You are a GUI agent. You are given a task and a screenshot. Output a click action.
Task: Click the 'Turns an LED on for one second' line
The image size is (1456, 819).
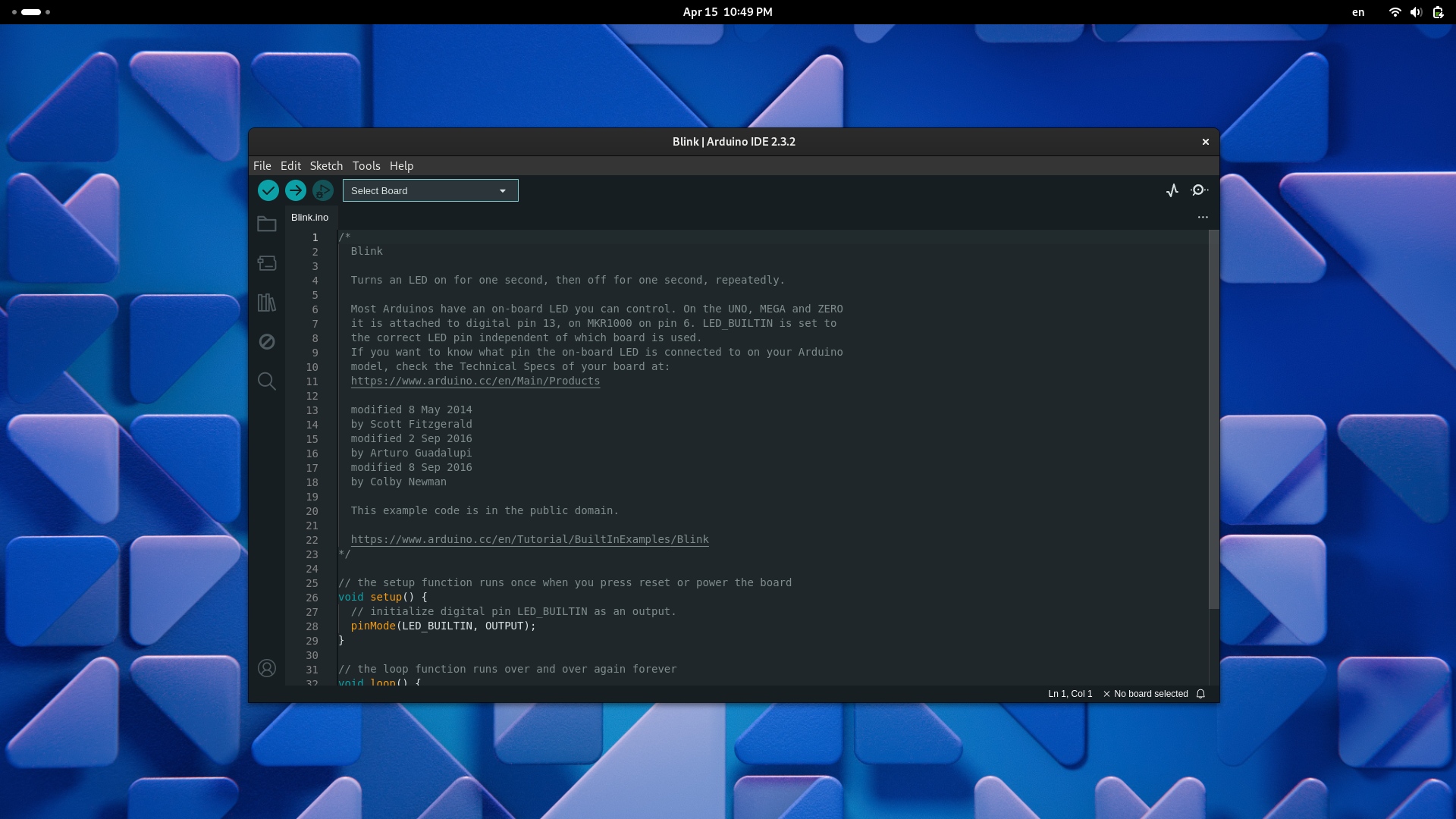(x=567, y=280)
